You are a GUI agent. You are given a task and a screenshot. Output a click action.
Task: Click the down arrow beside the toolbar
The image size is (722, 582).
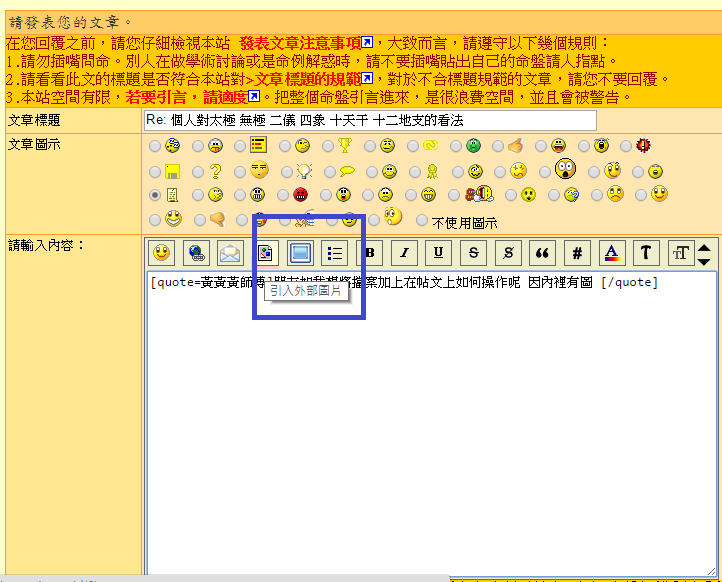click(x=704, y=262)
